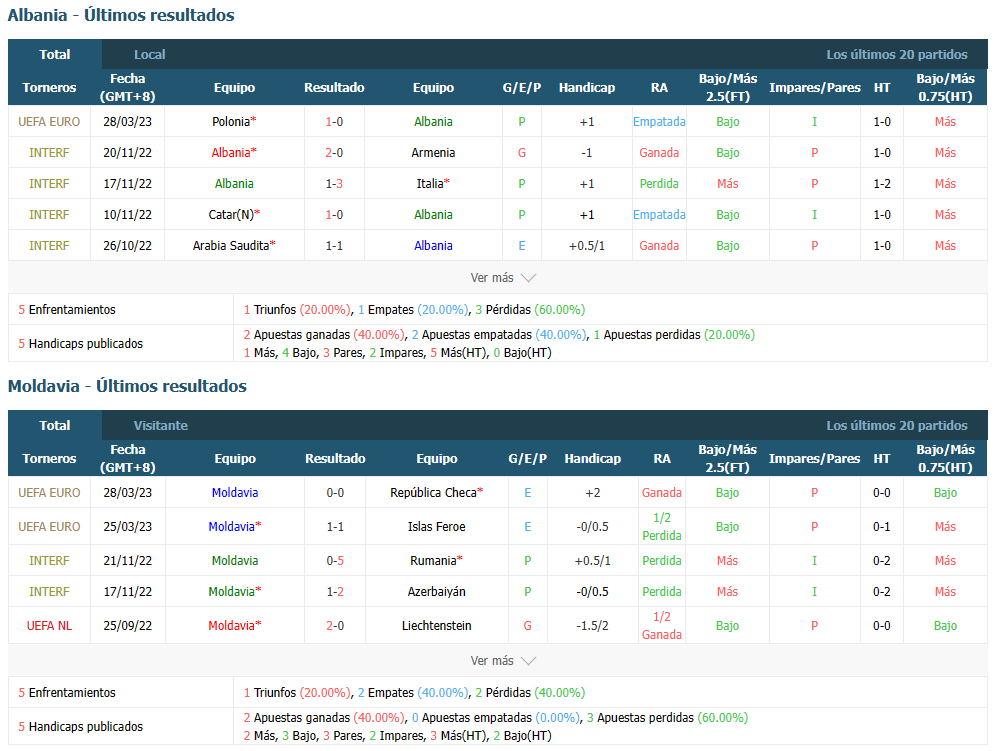
Task: Switch to the Local tab
Action: [149, 55]
